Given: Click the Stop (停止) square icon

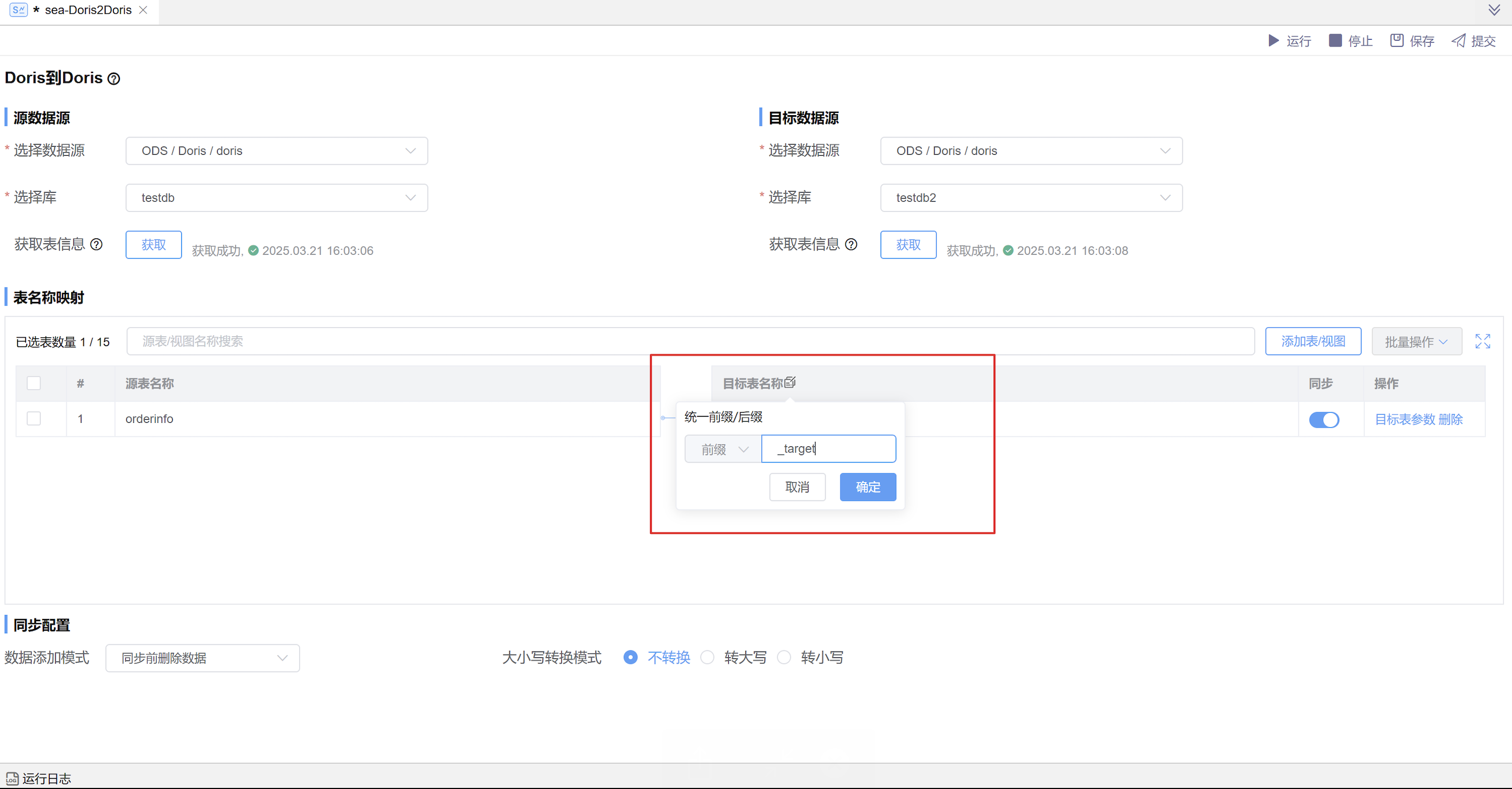Looking at the screenshot, I should tap(1335, 41).
